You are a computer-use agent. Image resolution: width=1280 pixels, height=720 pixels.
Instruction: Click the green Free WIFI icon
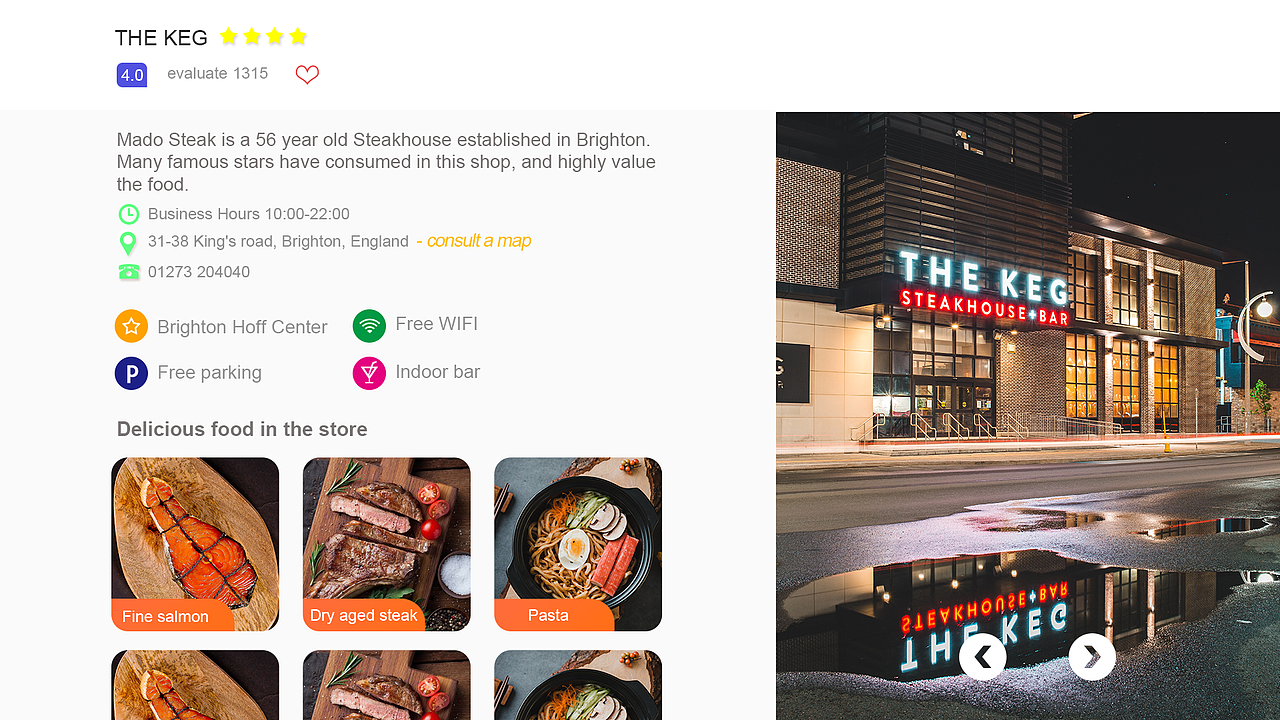coord(369,326)
